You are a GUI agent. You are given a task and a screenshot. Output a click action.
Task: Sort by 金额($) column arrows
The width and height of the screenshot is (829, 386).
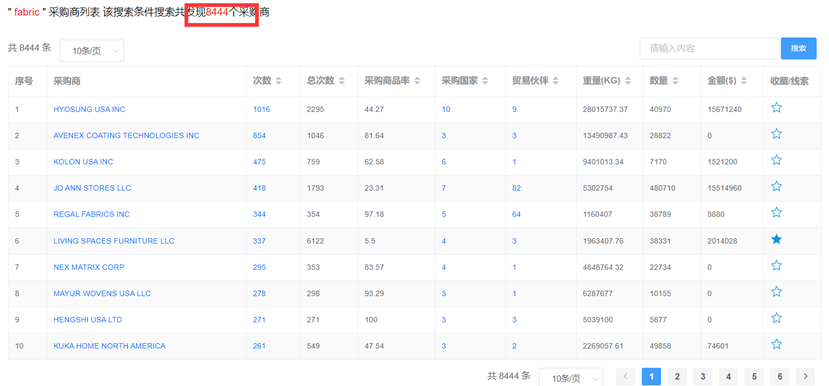click(x=744, y=81)
